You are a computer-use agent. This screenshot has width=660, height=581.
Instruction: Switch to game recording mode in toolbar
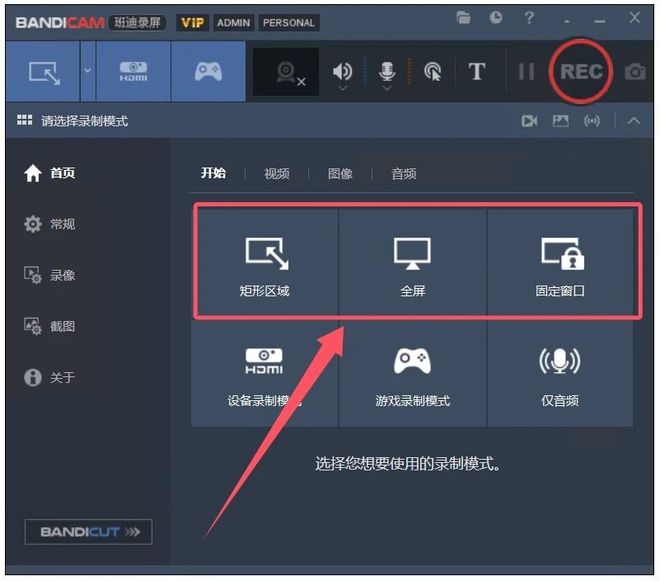click(x=208, y=72)
